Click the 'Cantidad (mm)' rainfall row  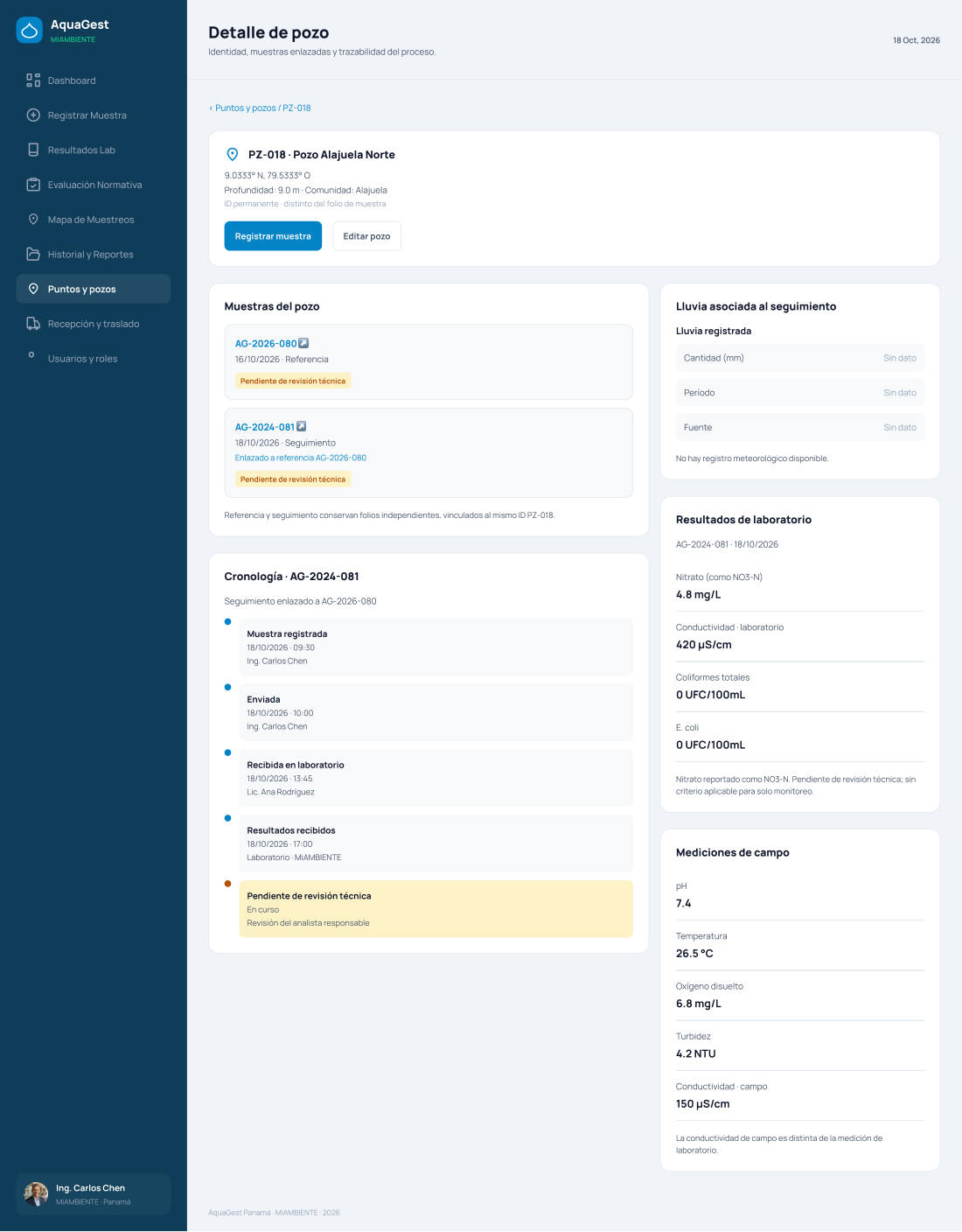coord(800,358)
